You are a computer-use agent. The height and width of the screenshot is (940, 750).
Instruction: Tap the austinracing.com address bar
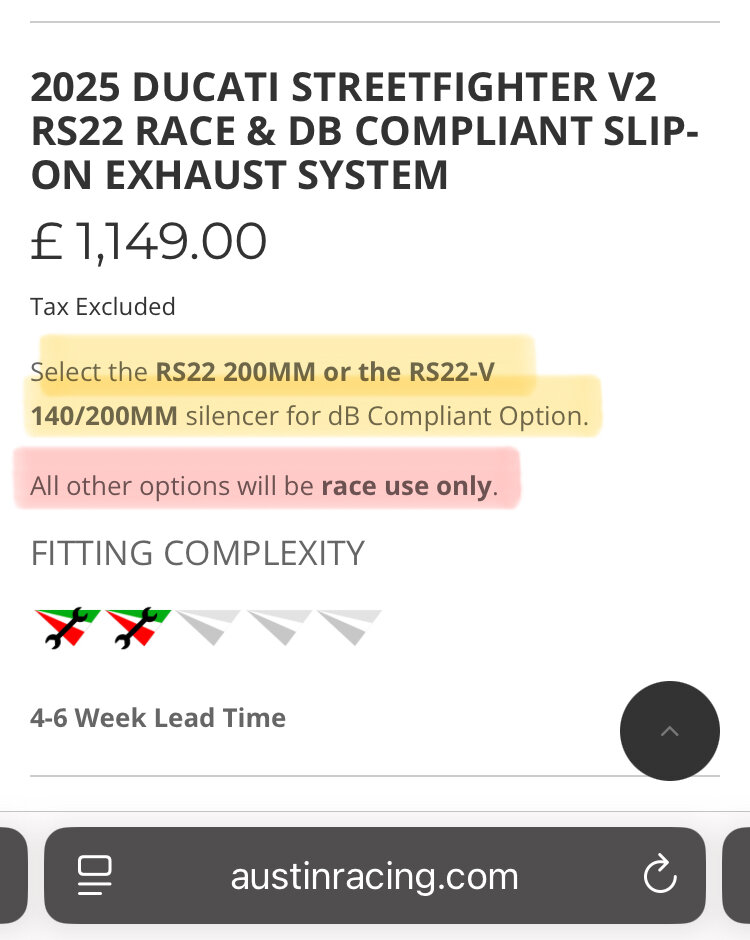point(375,877)
